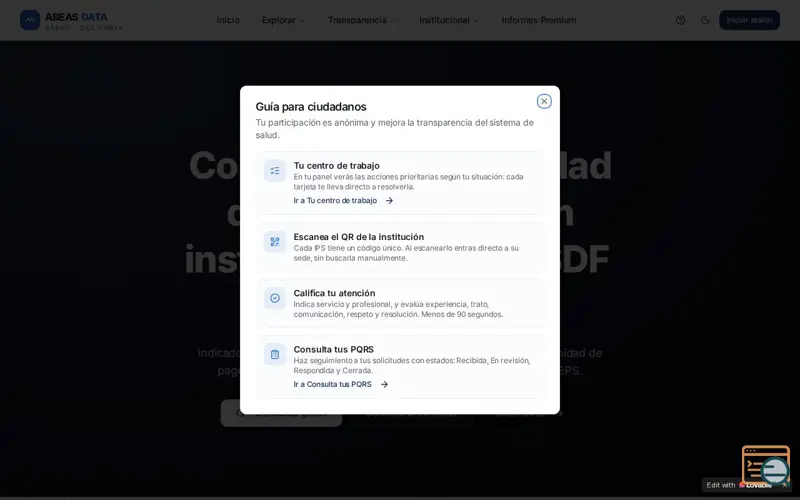The width and height of the screenshot is (800, 500).
Task: Follow the Ir a Tu centro de trabajo link
Action: 343,201
